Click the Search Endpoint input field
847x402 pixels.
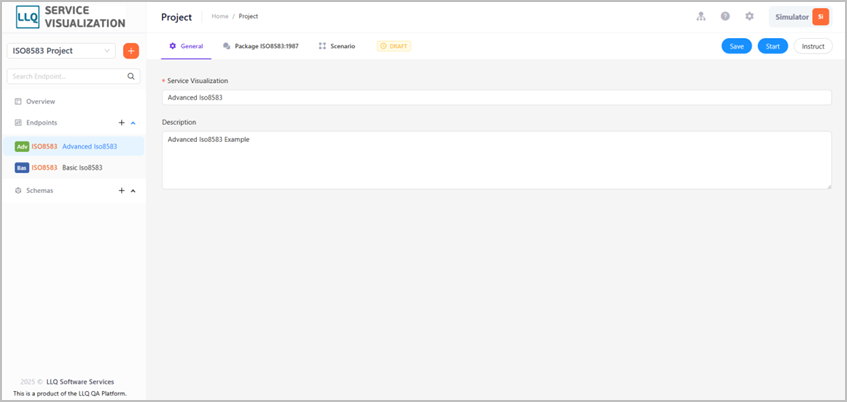point(73,76)
